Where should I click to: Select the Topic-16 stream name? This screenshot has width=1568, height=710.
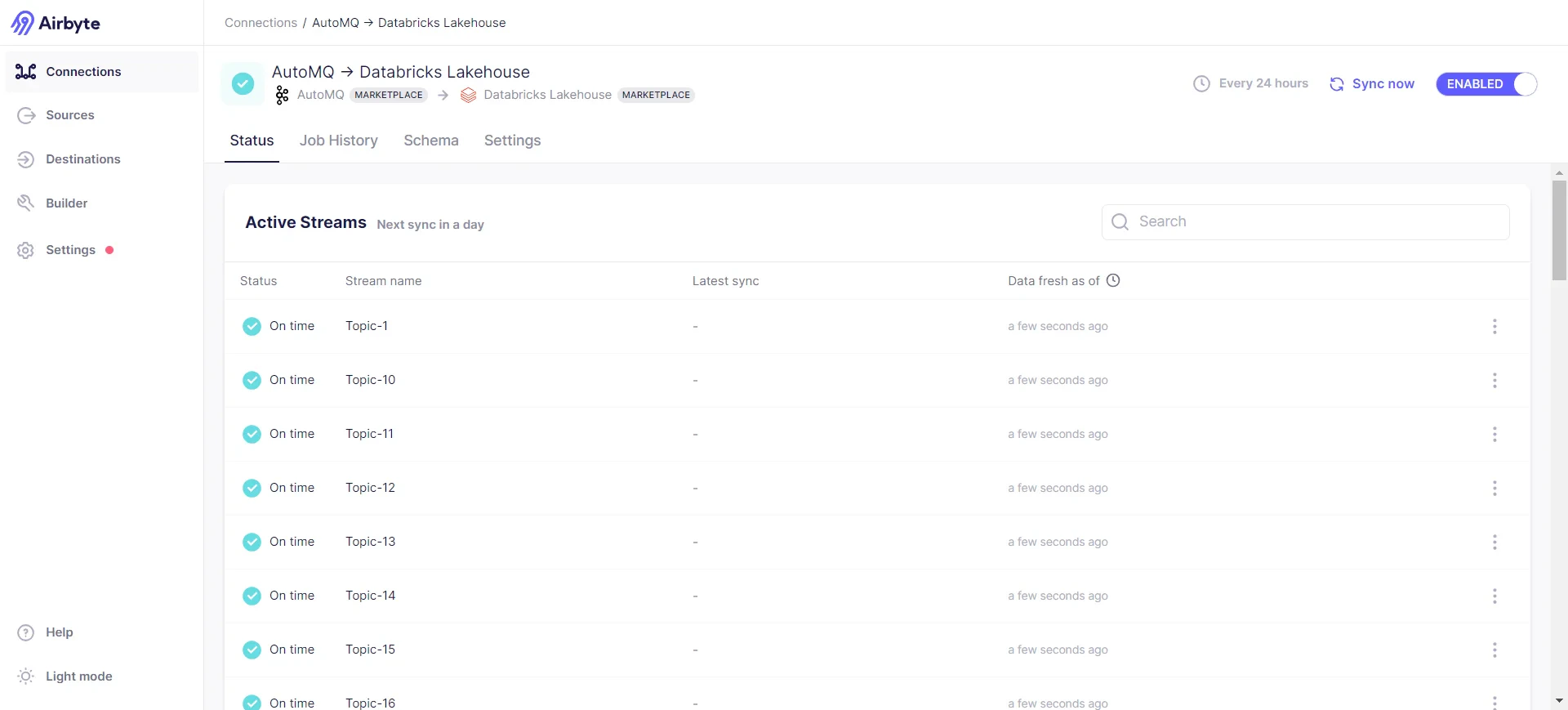click(x=370, y=703)
